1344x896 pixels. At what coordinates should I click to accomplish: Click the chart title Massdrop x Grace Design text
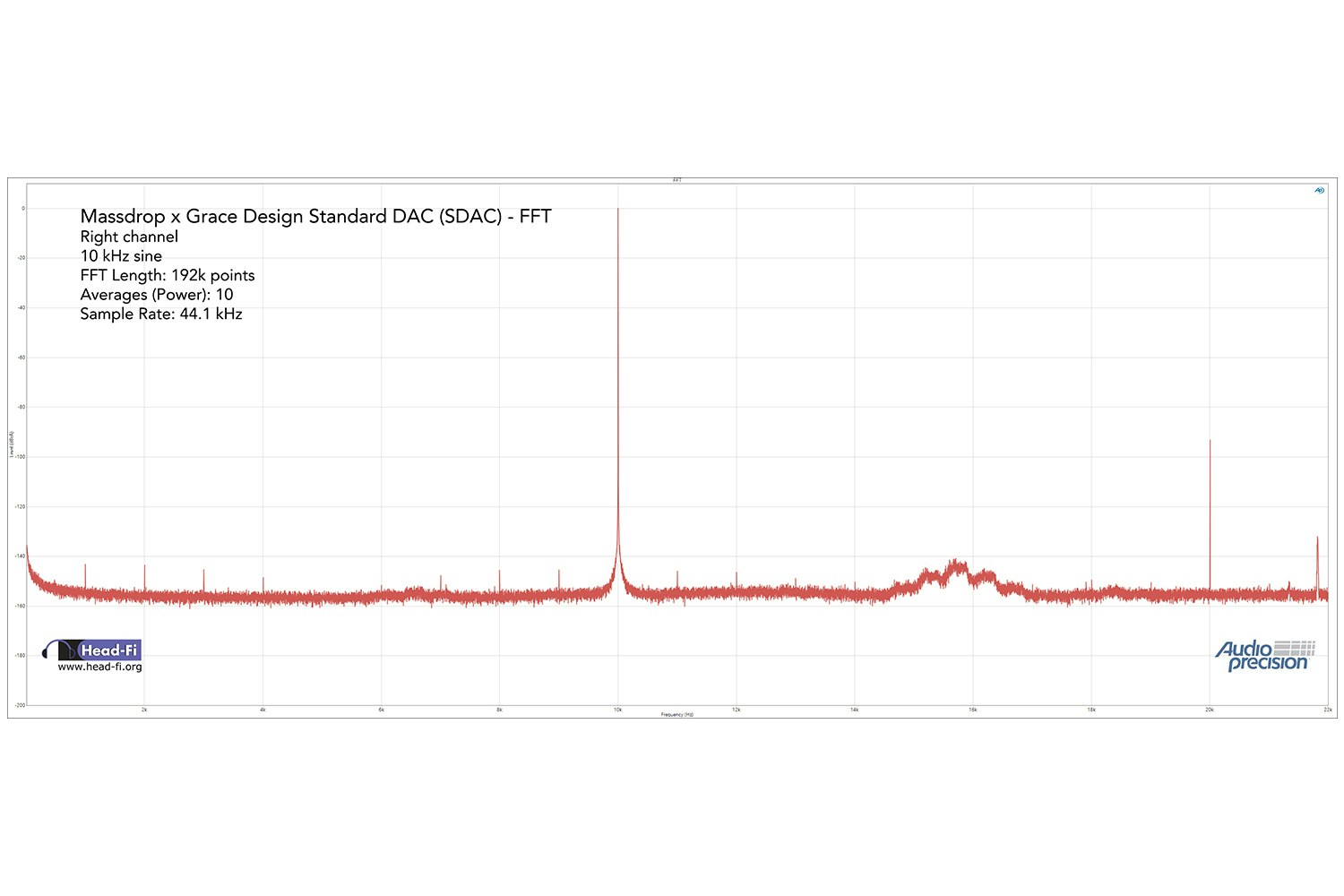315,216
